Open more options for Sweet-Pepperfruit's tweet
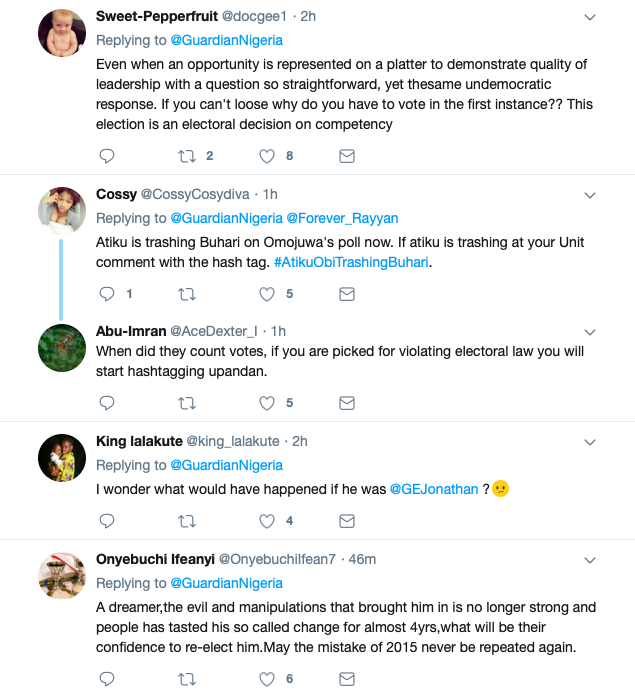Screen dimensions: 635x696 pos(590,17)
